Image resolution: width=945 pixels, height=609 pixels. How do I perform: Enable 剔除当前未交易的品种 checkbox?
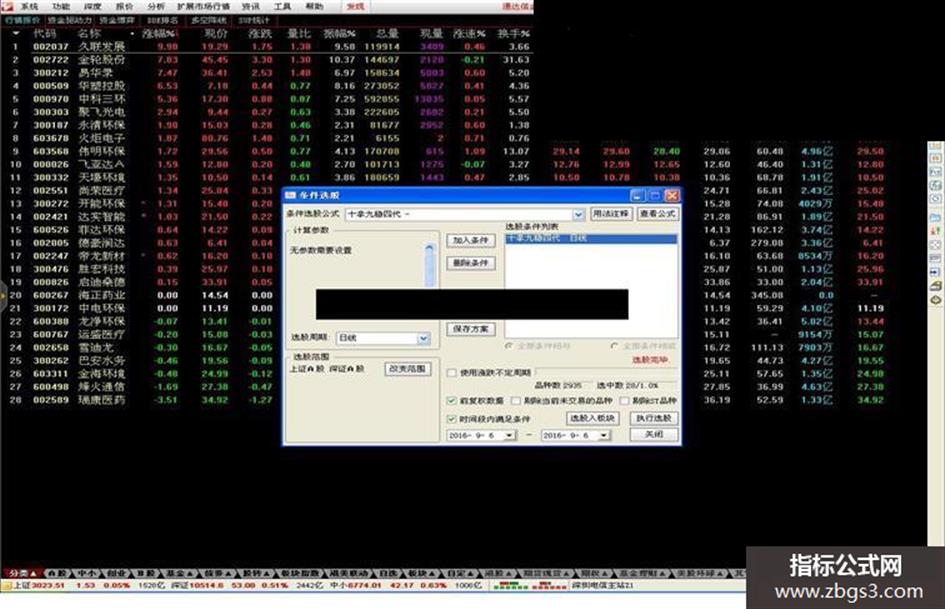tap(516, 400)
